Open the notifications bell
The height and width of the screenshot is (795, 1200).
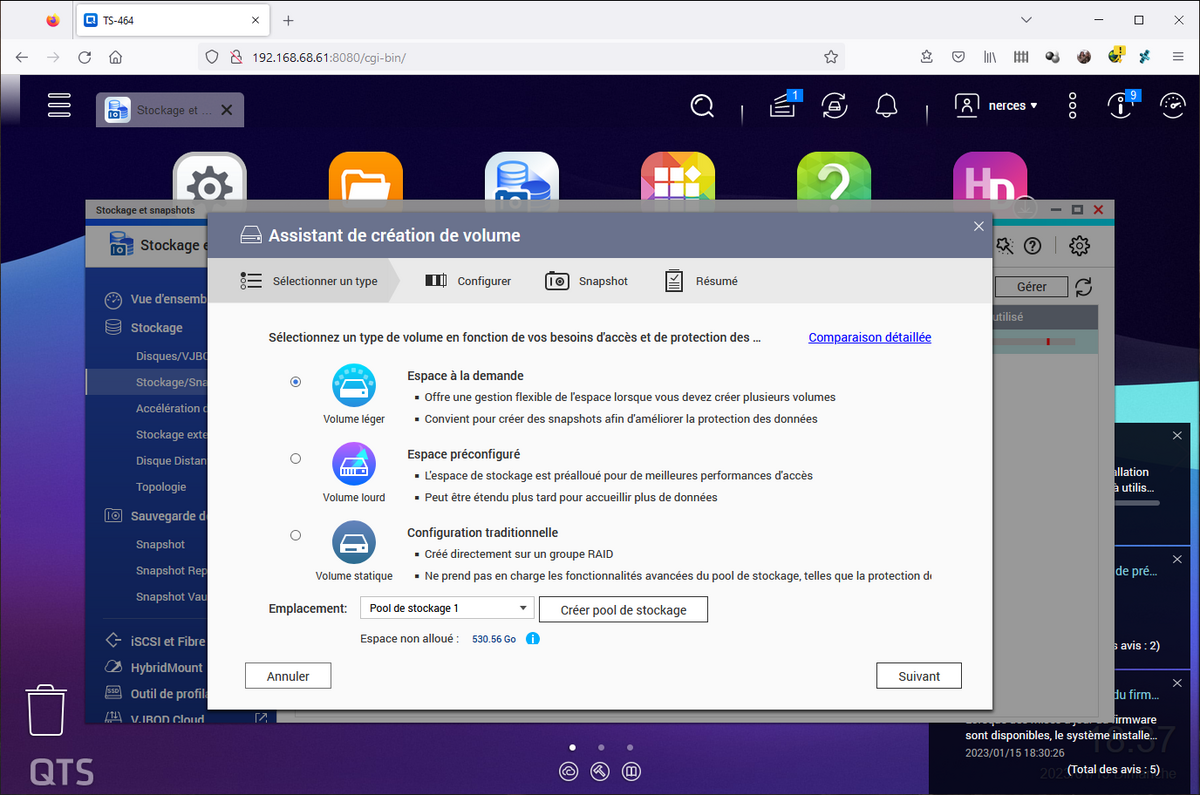[x=886, y=105]
